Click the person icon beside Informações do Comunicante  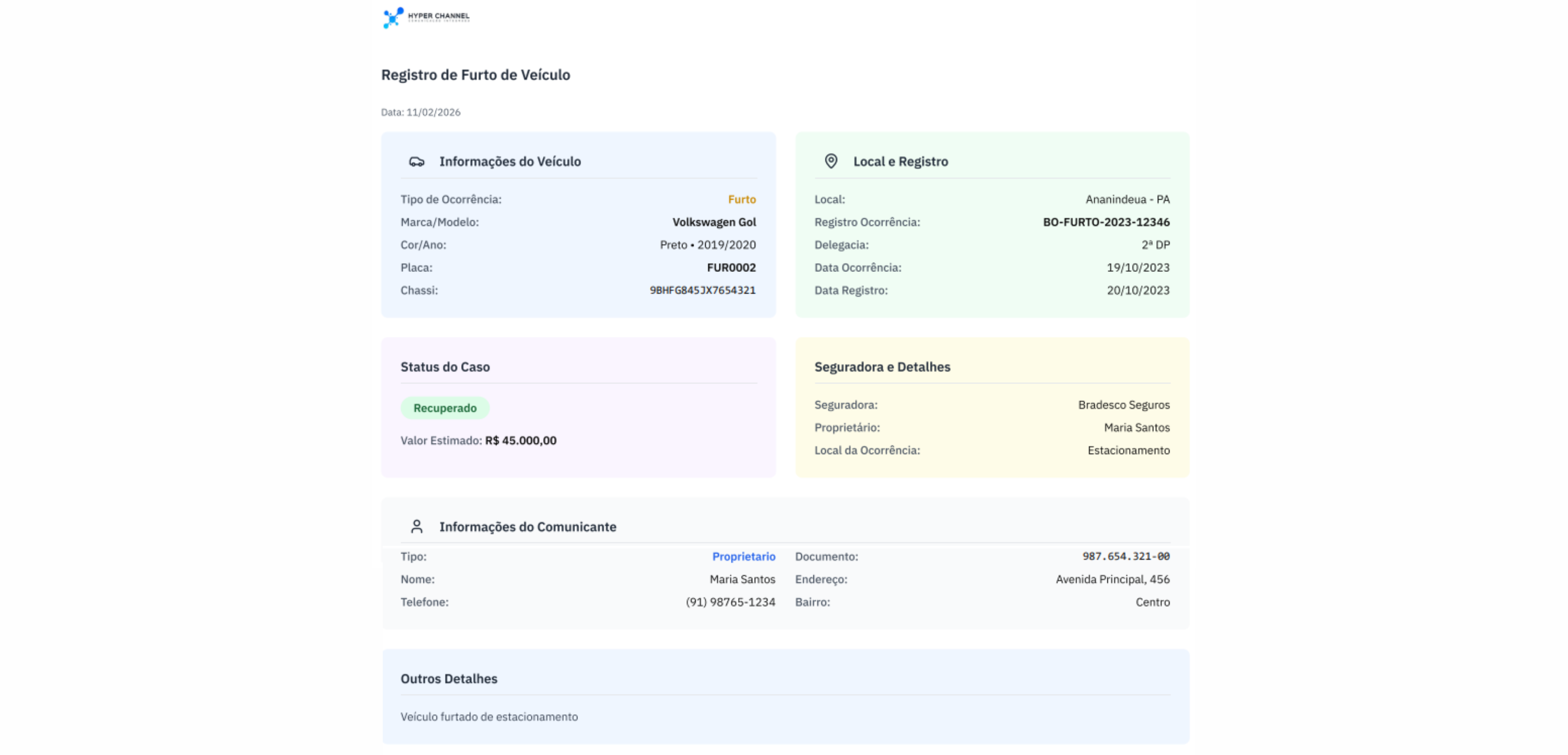417,527
